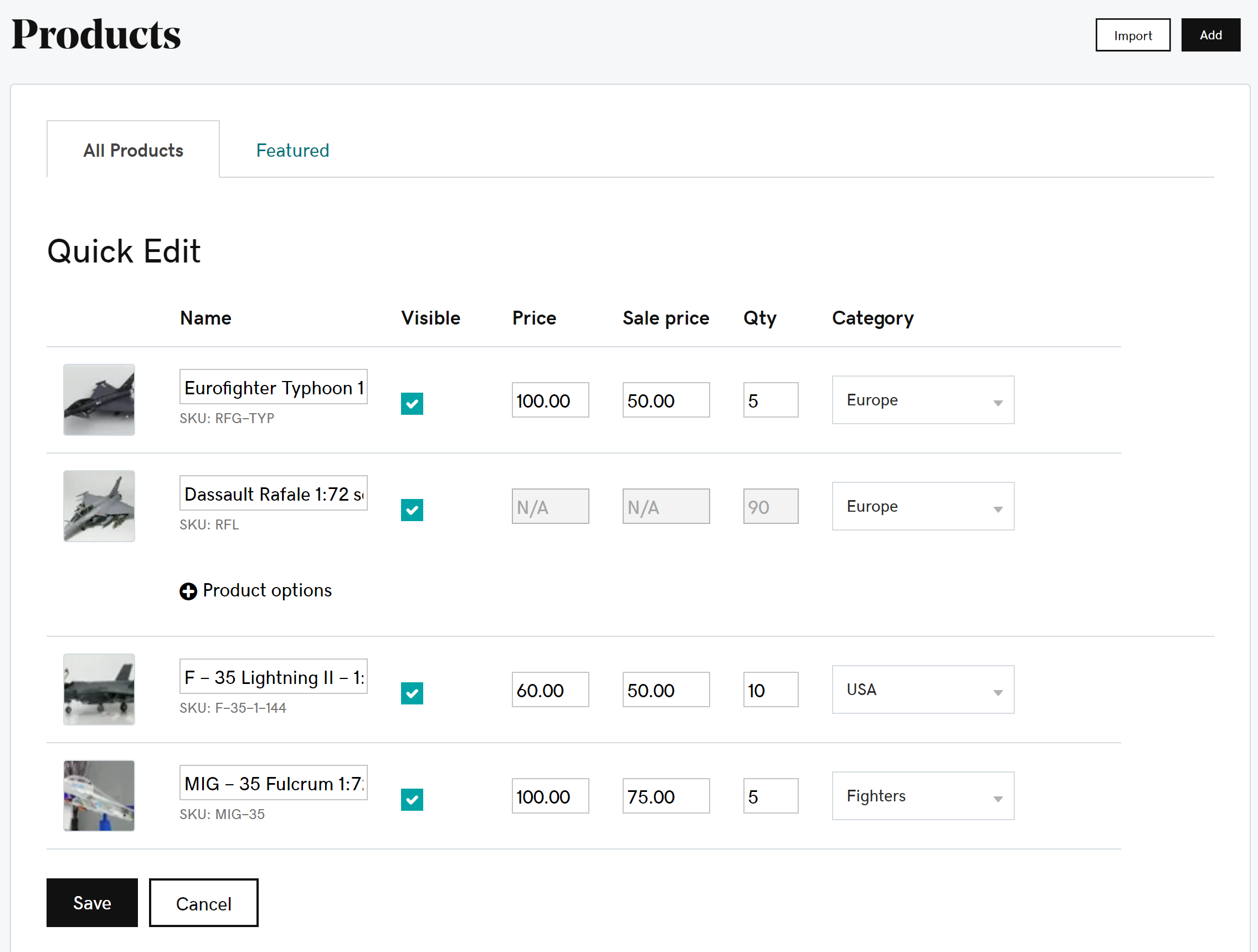
Task: Toggle the MIG-35 Fulcrum visible checkbox
Action: pos(412,800)
